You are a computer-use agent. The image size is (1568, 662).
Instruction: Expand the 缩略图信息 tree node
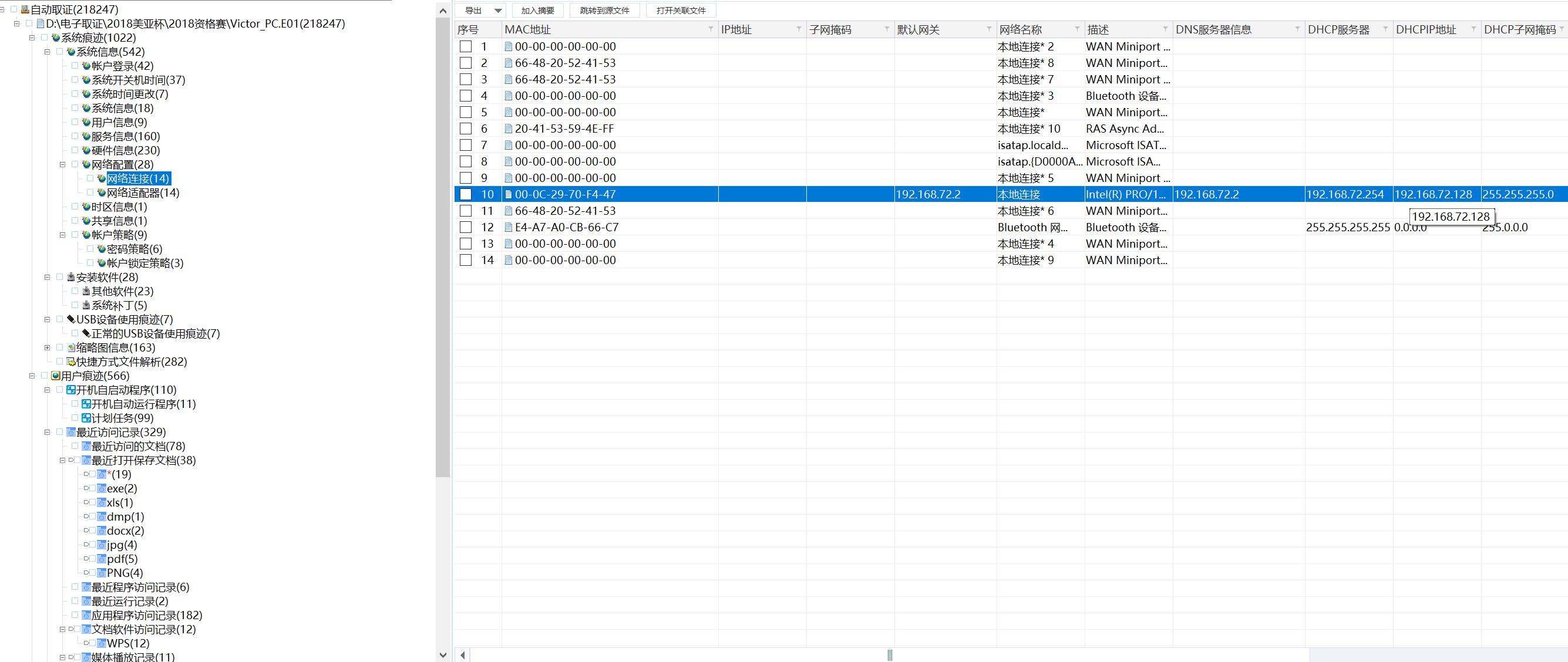click(x=47, y=348)
